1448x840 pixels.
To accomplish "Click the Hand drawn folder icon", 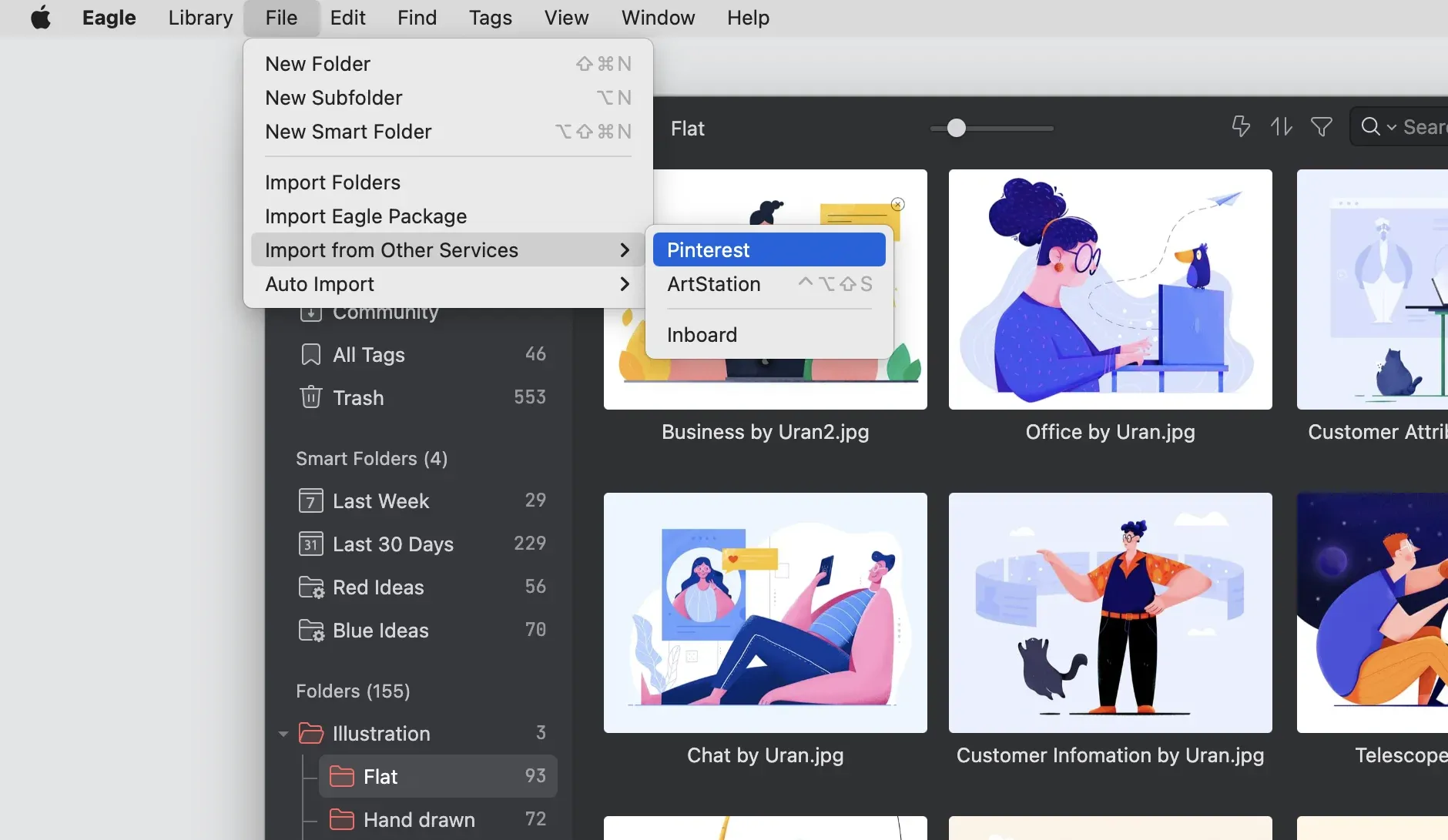I will (x=341, y=819).
